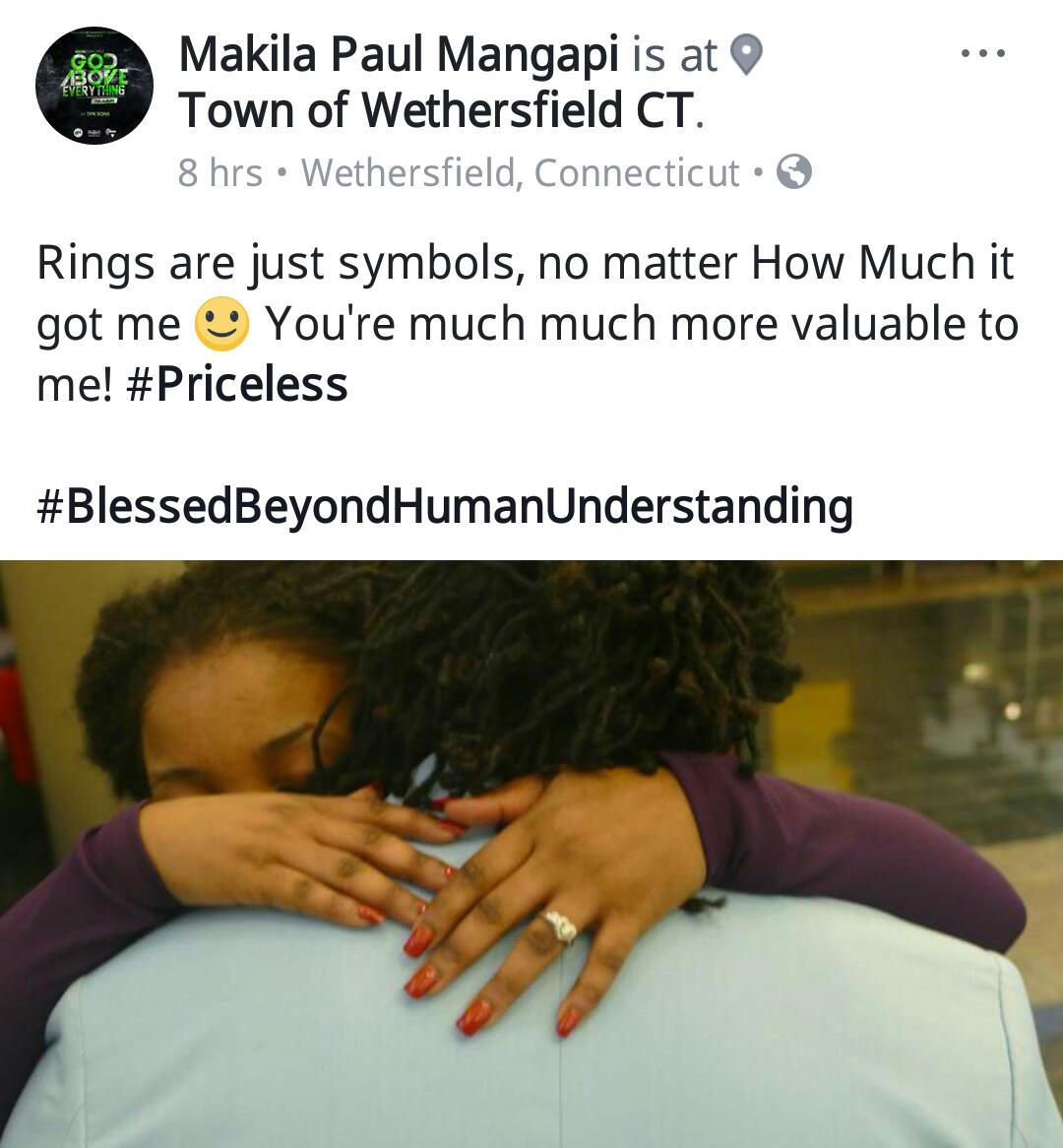
Task: Click the engagement ring in the photo
Action: 561,926
